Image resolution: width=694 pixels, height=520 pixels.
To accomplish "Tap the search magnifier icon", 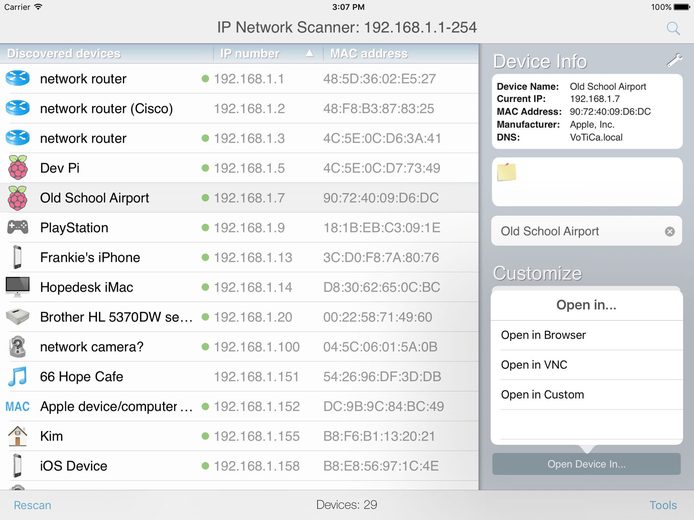I will click(673, 29).
